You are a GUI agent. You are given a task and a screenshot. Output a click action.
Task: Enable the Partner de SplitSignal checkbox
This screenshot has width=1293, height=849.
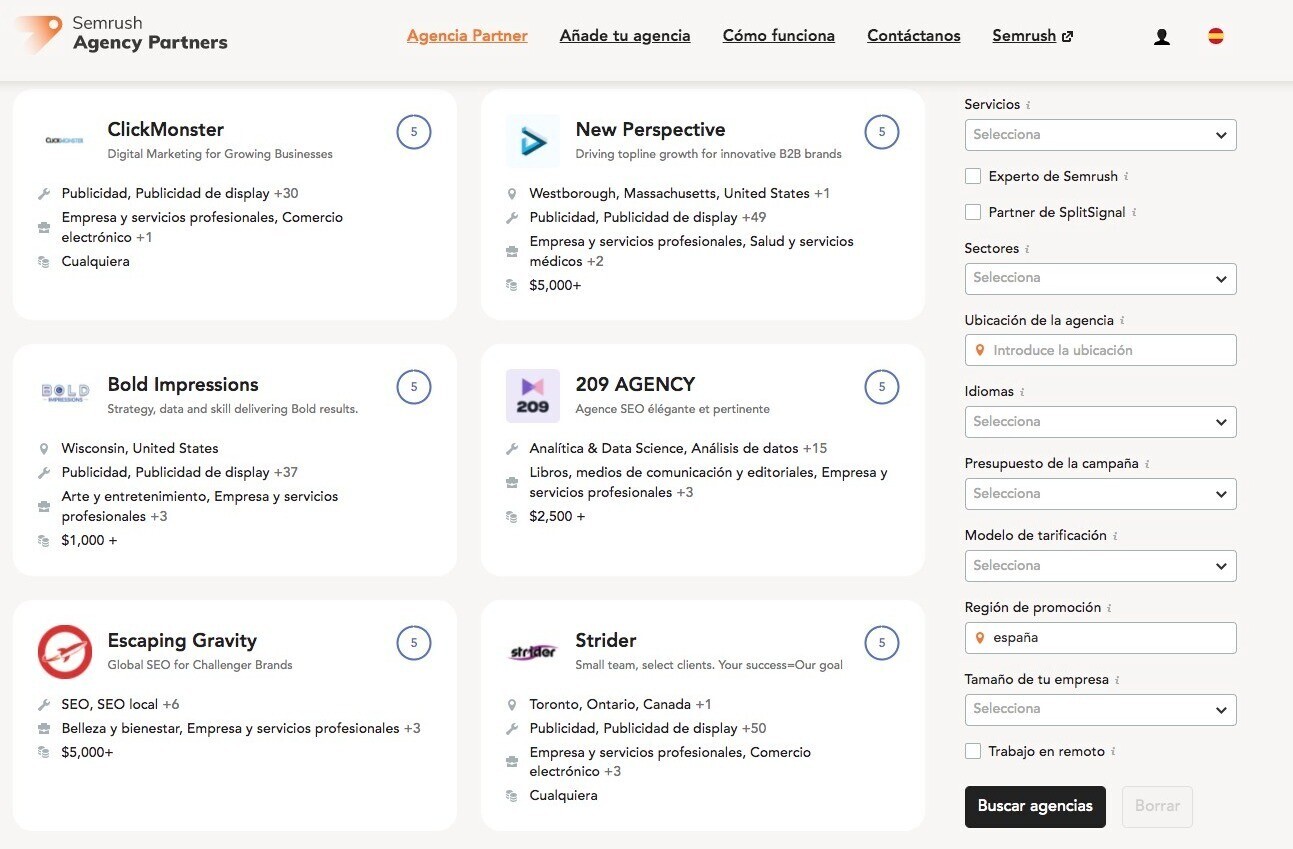972,212
